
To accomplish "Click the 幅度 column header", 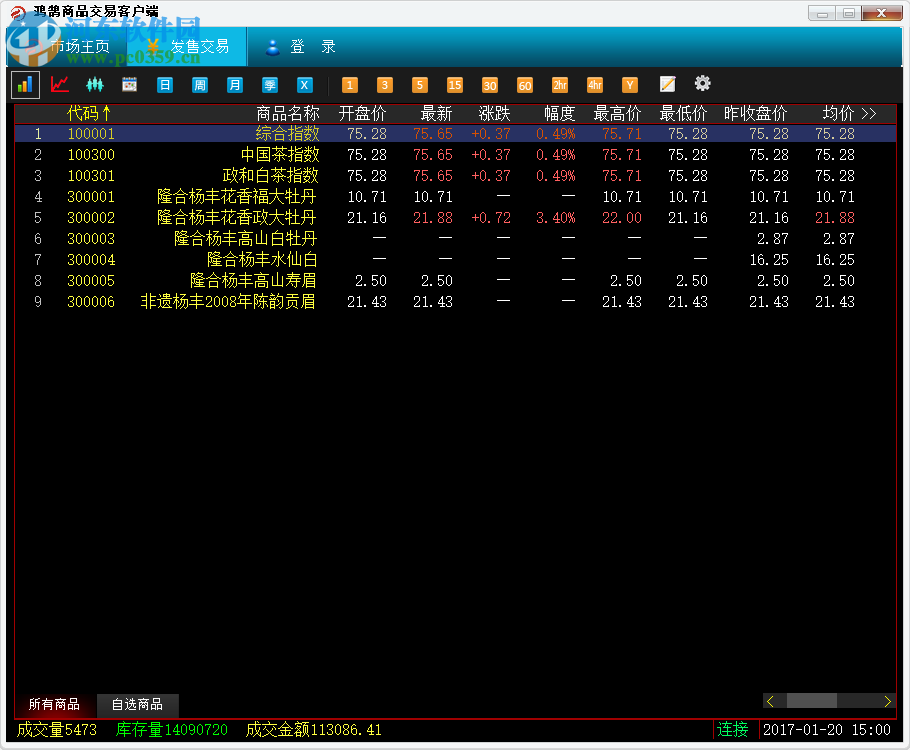I will coord(559,113).
